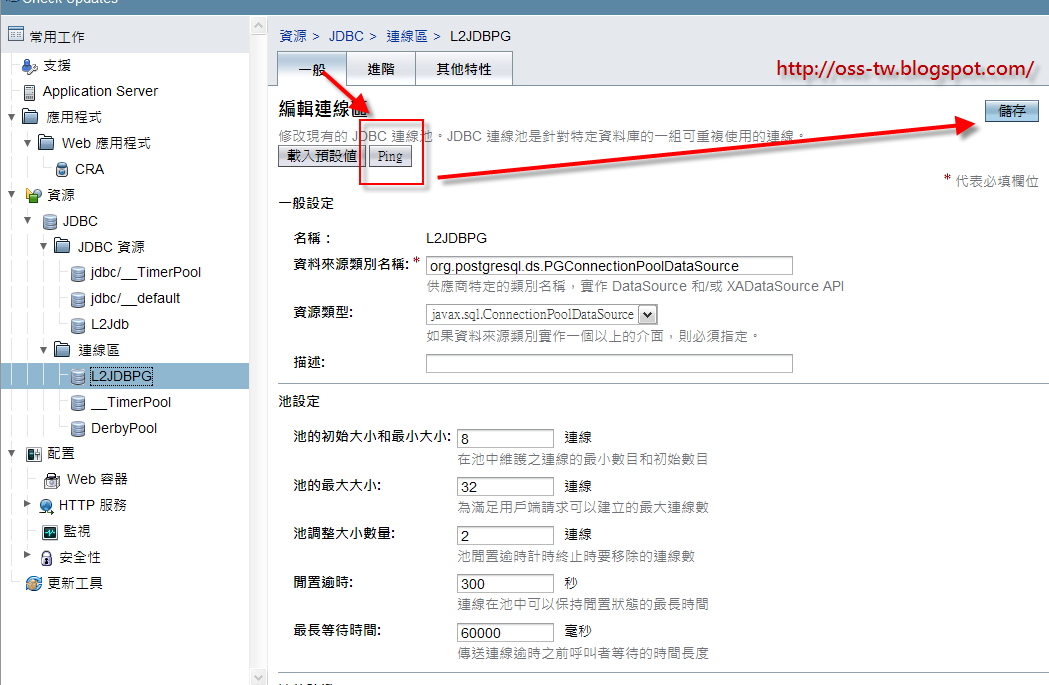Collapse the 資源 tree node arrow
Image resolution: width=1049 pixels, height=685 pixels.
click(x=11, y=194)
